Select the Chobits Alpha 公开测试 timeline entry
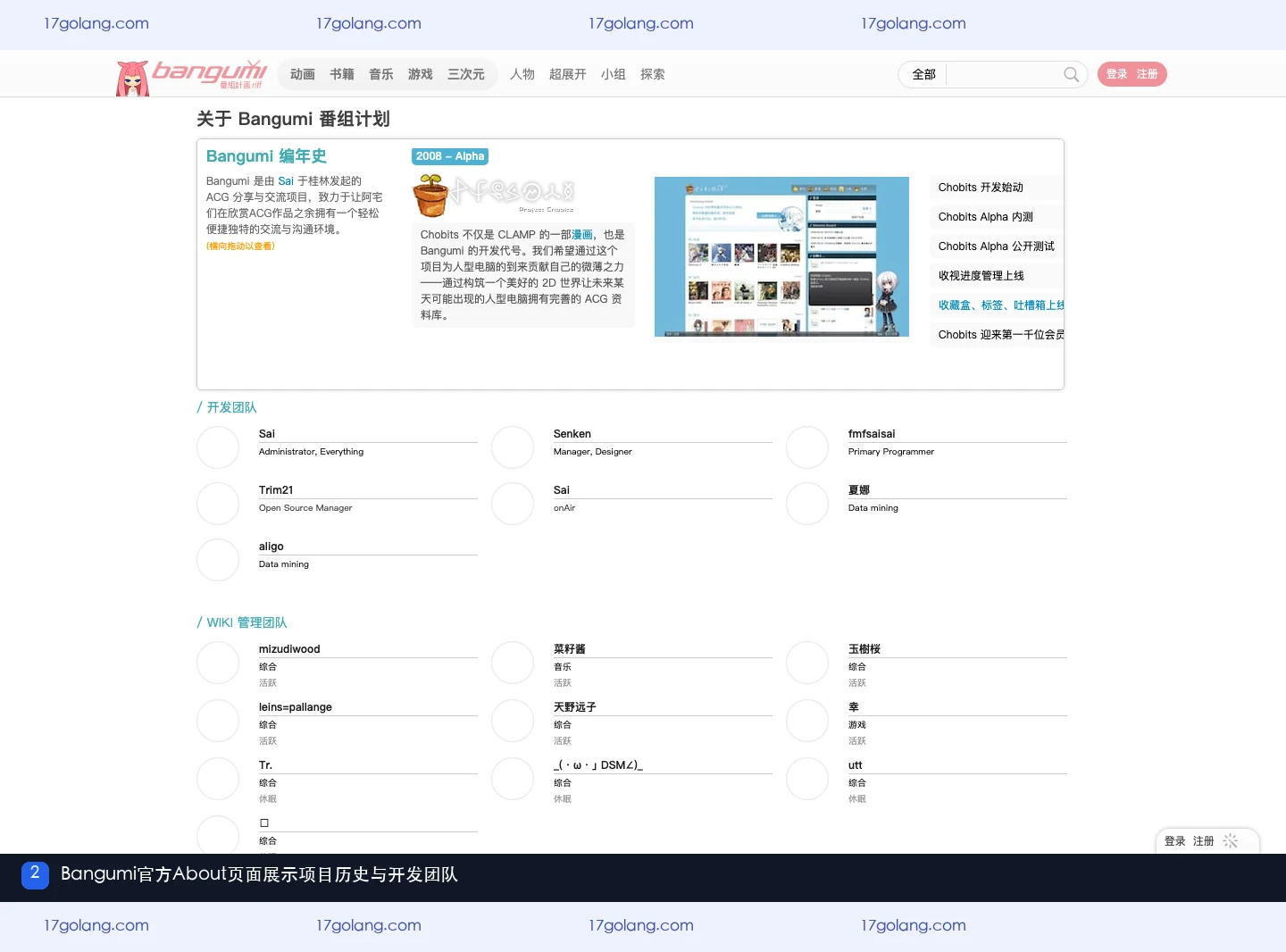This screenshot has width=1286, height=952. pyautogui.click(x=997, y=246)
